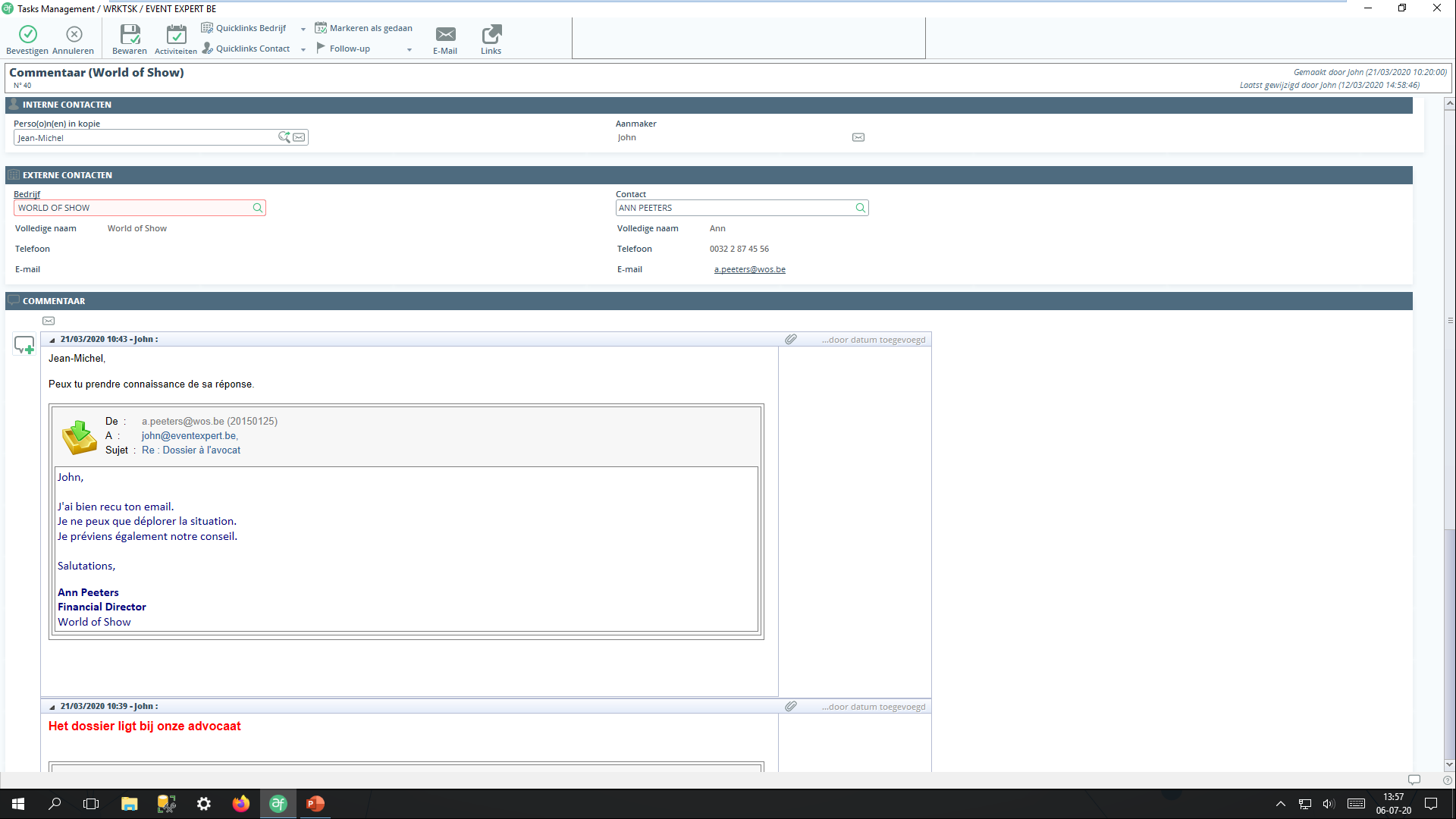
Task: Collapse the 21/03/2020 10:43 comment
Action: [x=52, y=340]
